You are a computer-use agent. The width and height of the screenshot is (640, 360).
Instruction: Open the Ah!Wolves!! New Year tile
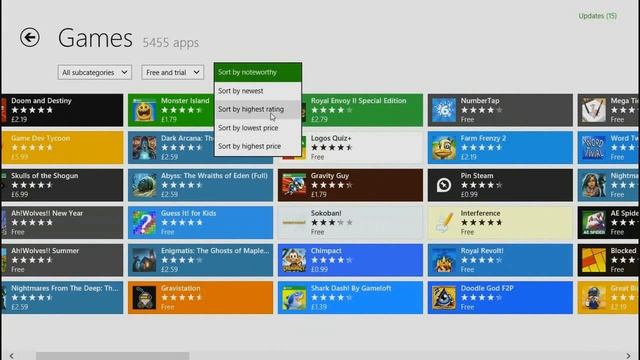(62, 223)
